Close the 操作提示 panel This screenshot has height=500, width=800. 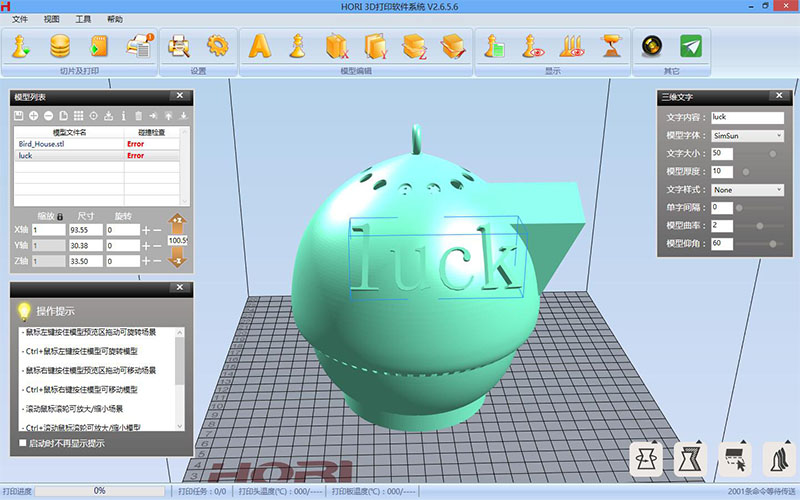(180, 287)
